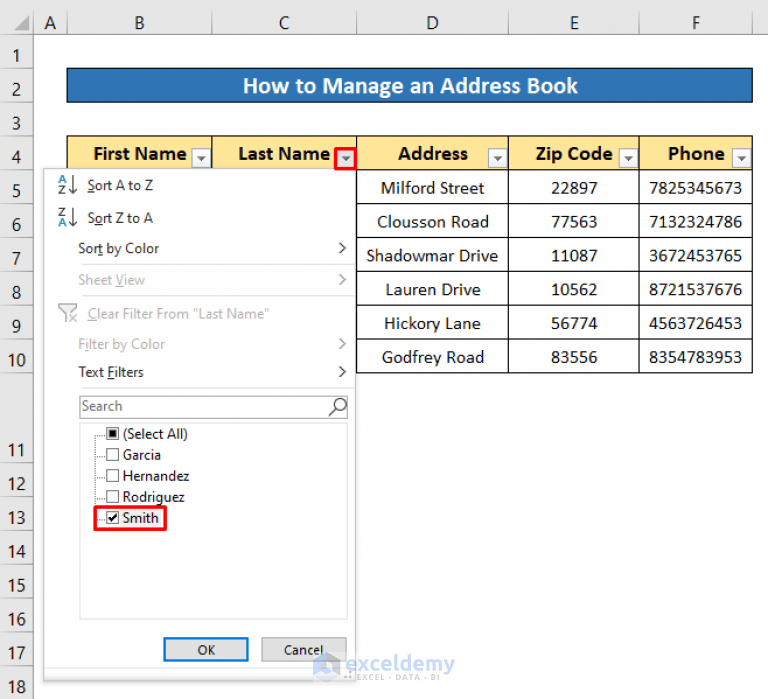
Task: Click zip code cell 11087
Action: pyautogui.click(x=574, y=255)
